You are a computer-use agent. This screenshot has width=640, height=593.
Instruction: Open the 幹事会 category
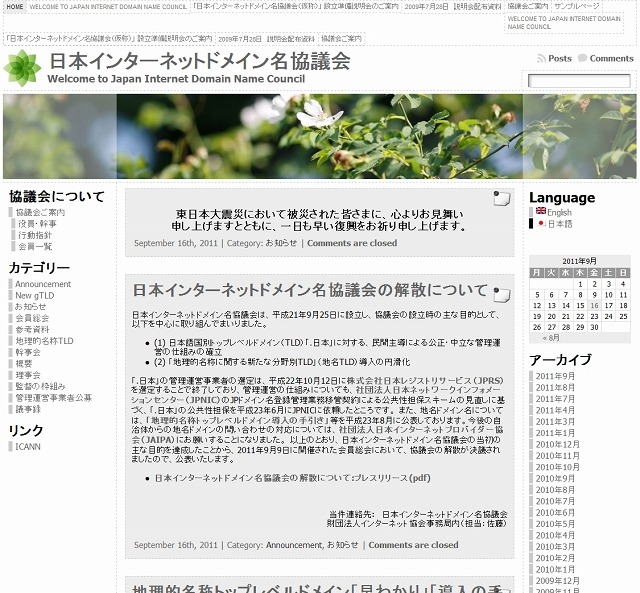point(28,352)
